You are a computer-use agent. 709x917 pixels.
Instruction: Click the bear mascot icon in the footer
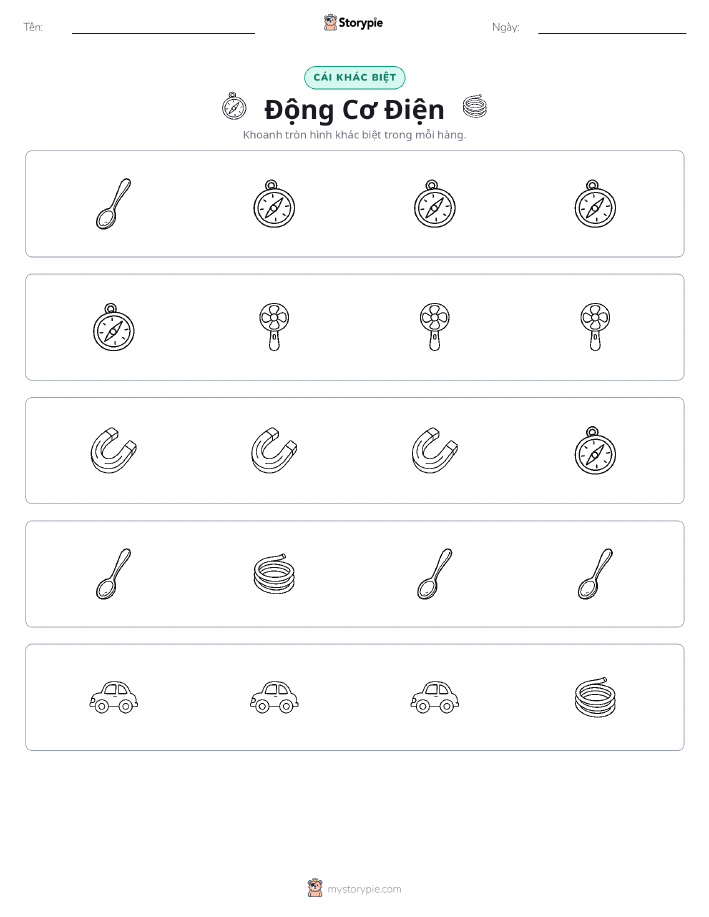[x=315, y=888]
